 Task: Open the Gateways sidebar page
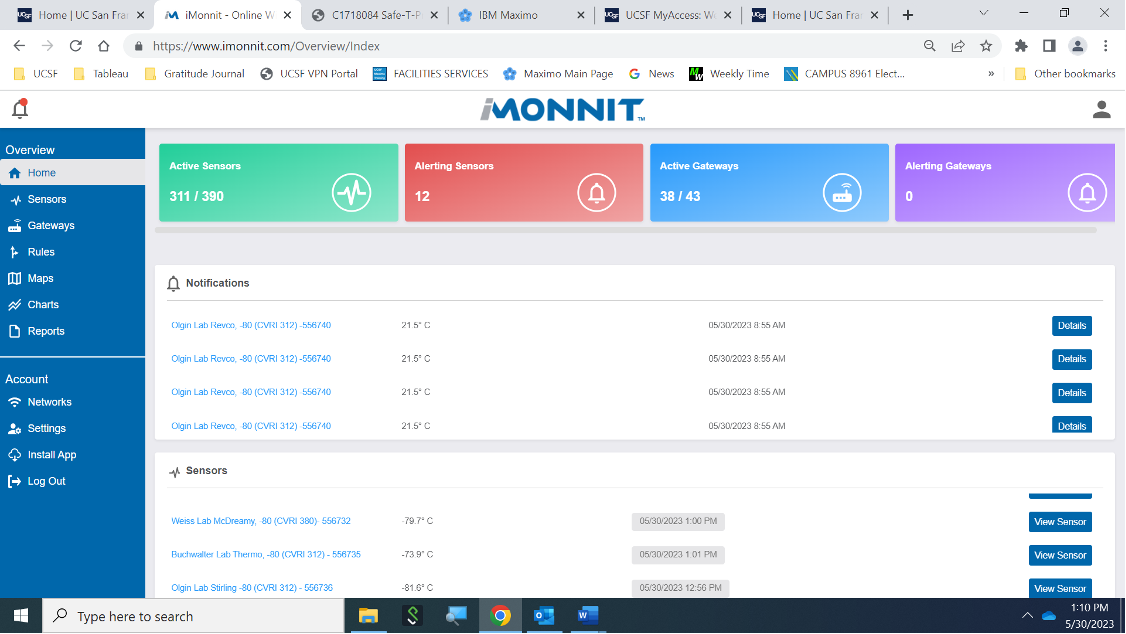(x=53, y=225)
